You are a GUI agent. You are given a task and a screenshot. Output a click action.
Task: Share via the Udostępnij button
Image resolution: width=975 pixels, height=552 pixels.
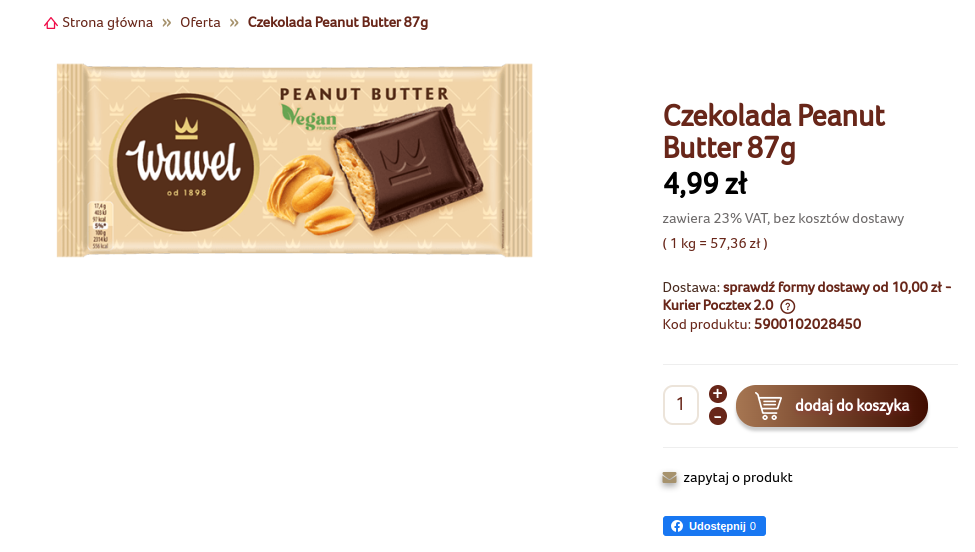click(x=714, y=526)
